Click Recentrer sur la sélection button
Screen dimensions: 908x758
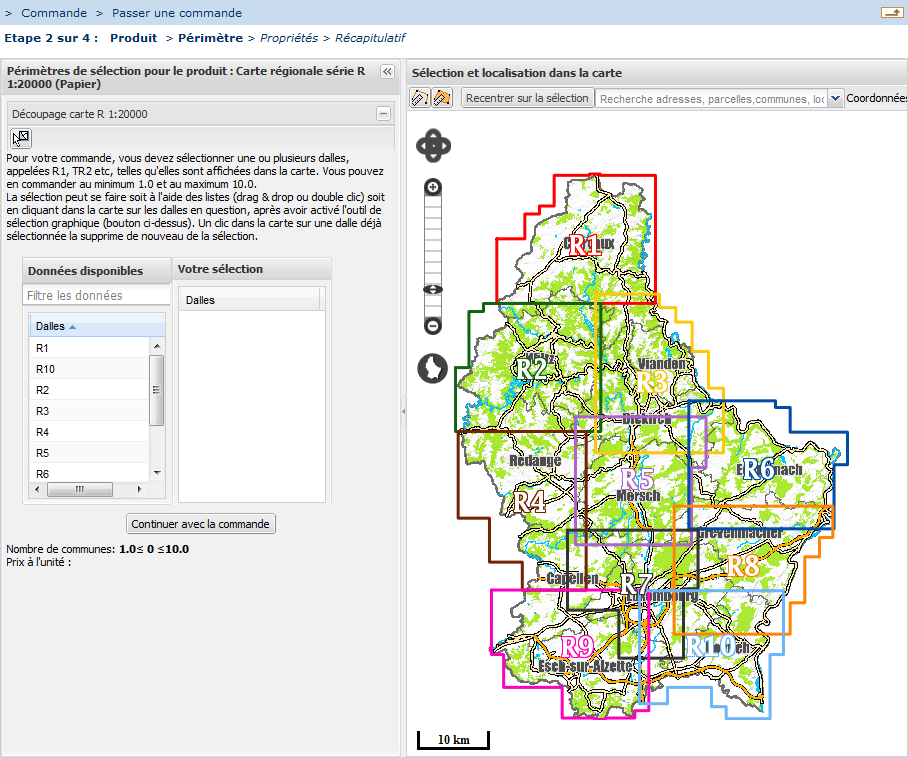[x=527, y=98]
